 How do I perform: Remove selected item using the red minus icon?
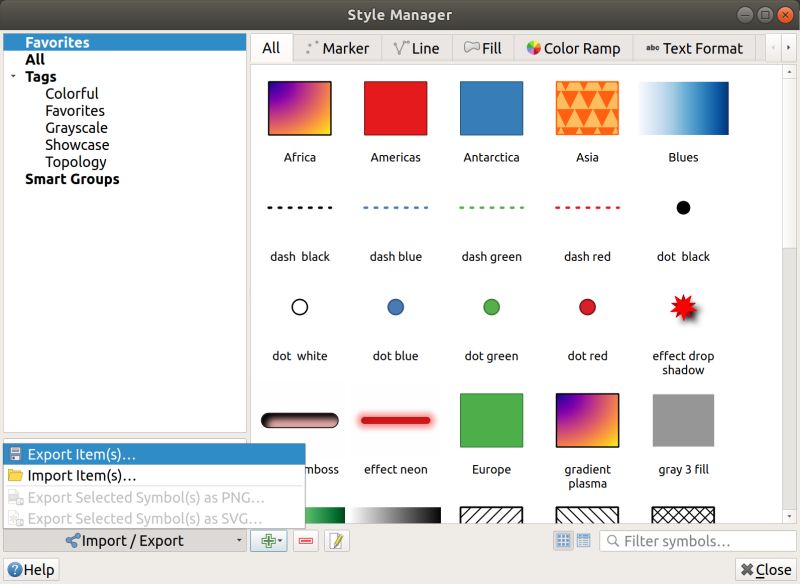(x=303, y=540)
